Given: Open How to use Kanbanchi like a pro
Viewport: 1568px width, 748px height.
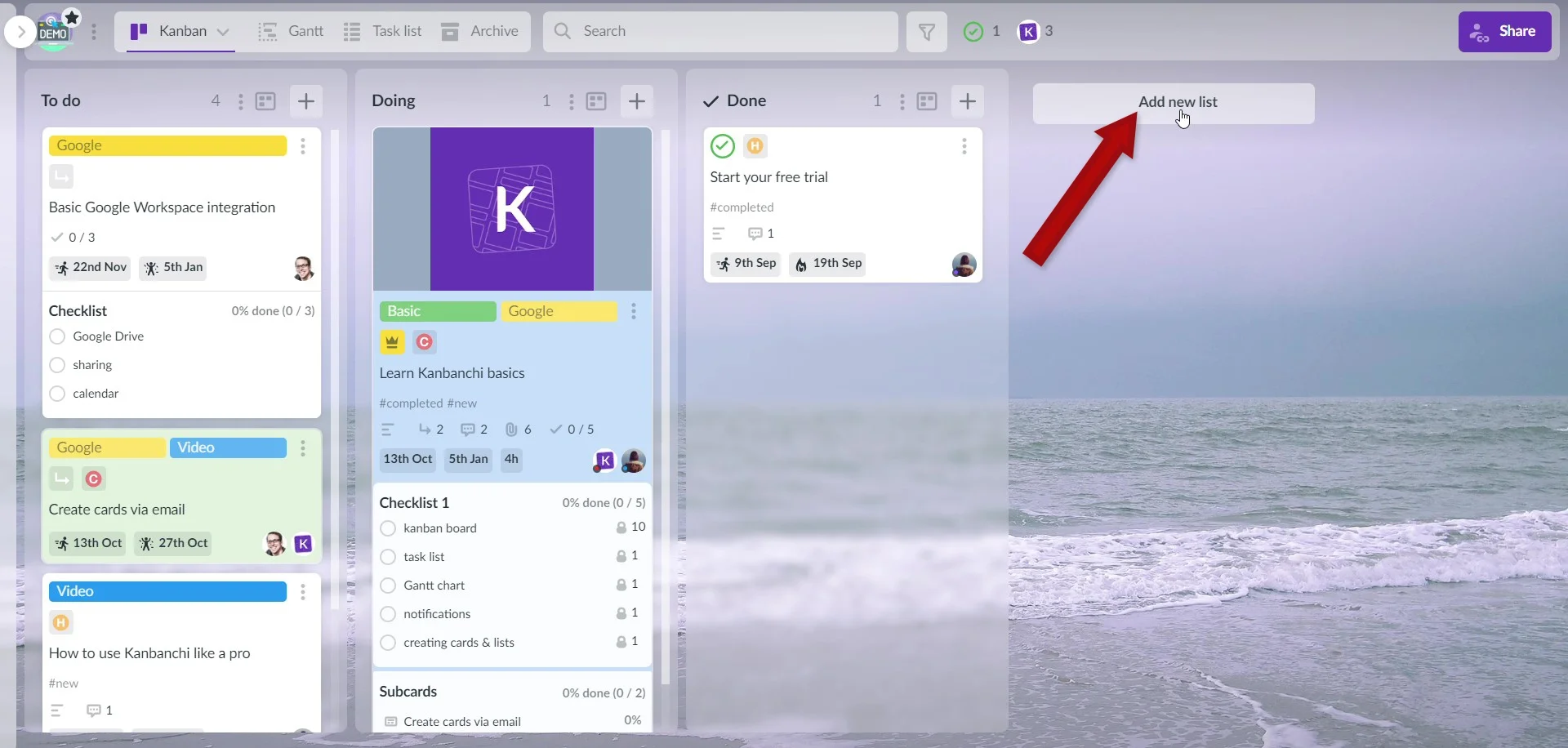Looking at the screenshot, I should pyautogui.click(x=149, y=653).
